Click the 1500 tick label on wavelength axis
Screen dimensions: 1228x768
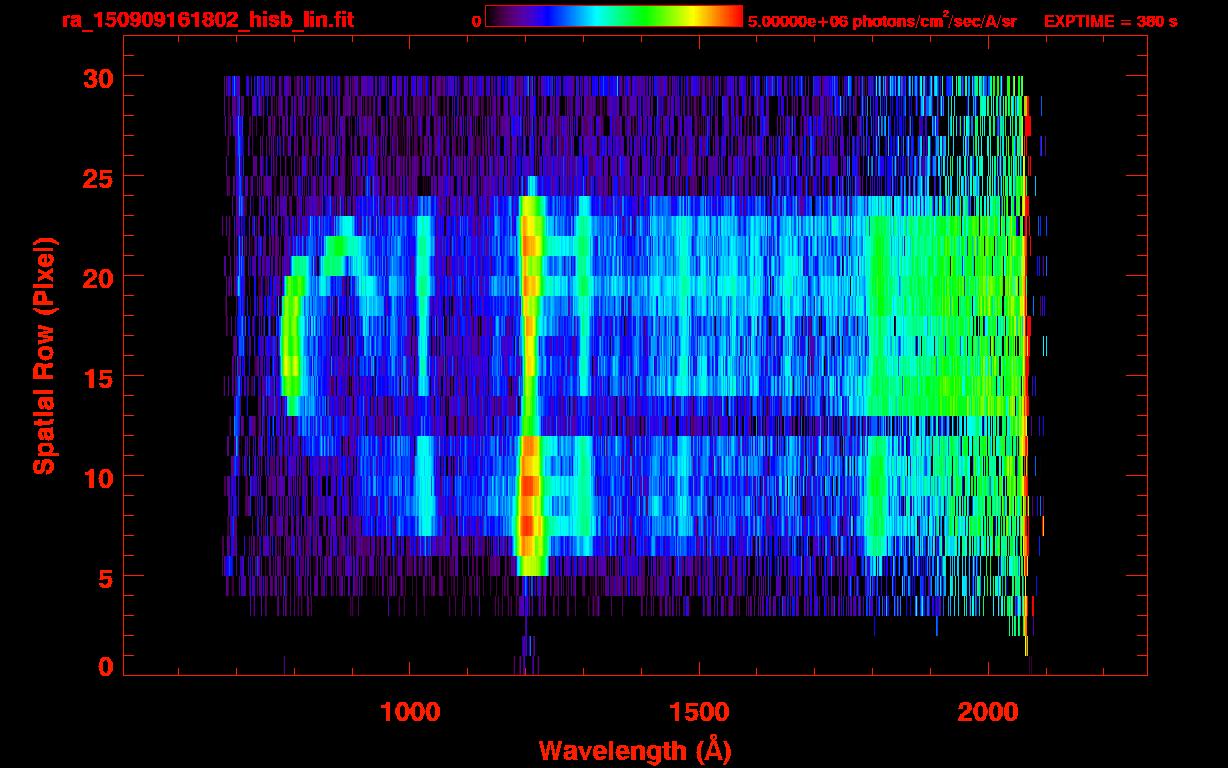(699, 712)
